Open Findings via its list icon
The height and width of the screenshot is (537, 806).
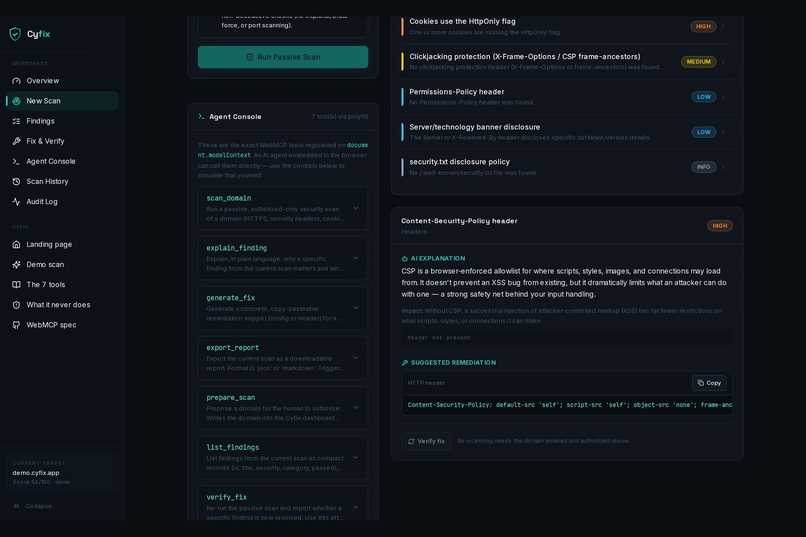16,121
